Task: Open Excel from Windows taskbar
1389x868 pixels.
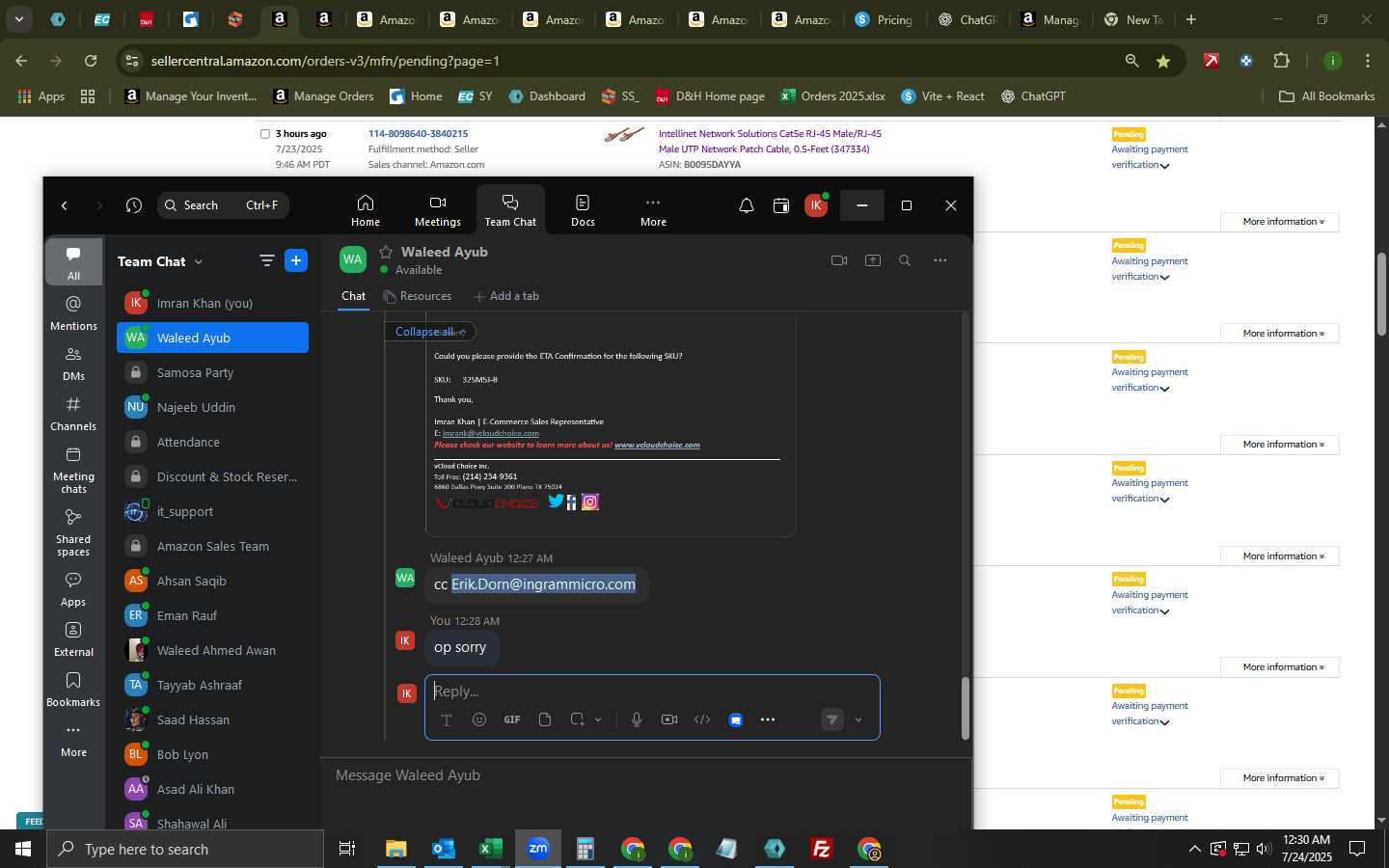Action: click(x=490, y=849)
